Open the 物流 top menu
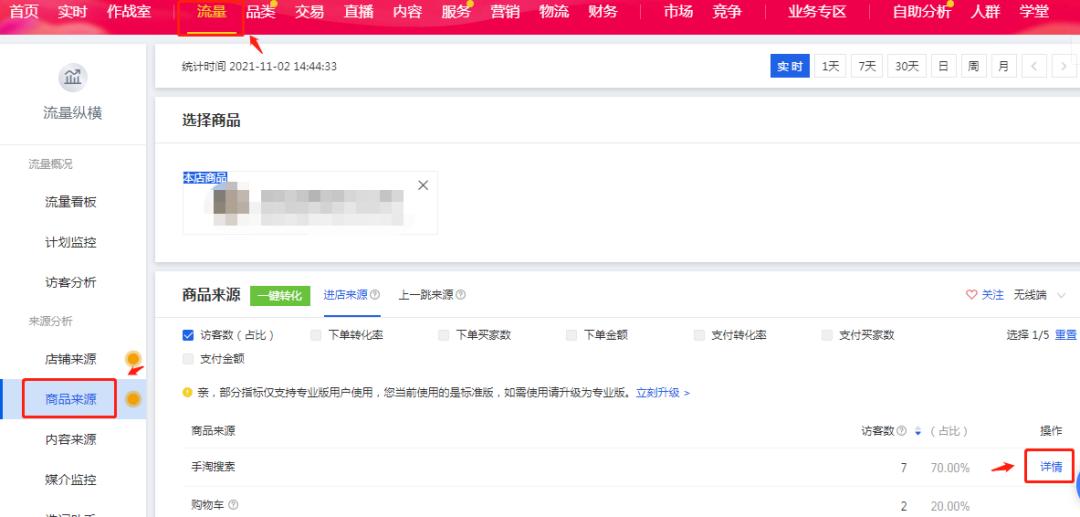The image size is (1080, 517). [554, 12]
